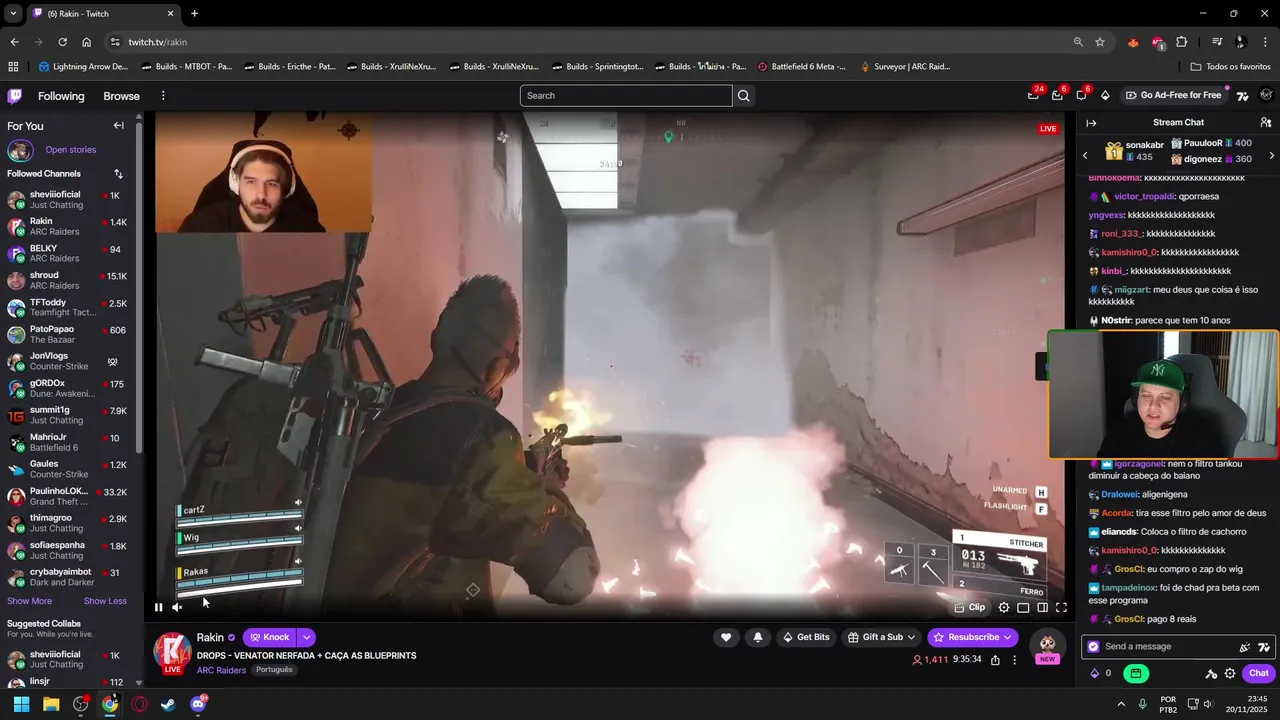
Task: Open the stream's three-dot more menu
Action: [1014, 660]
